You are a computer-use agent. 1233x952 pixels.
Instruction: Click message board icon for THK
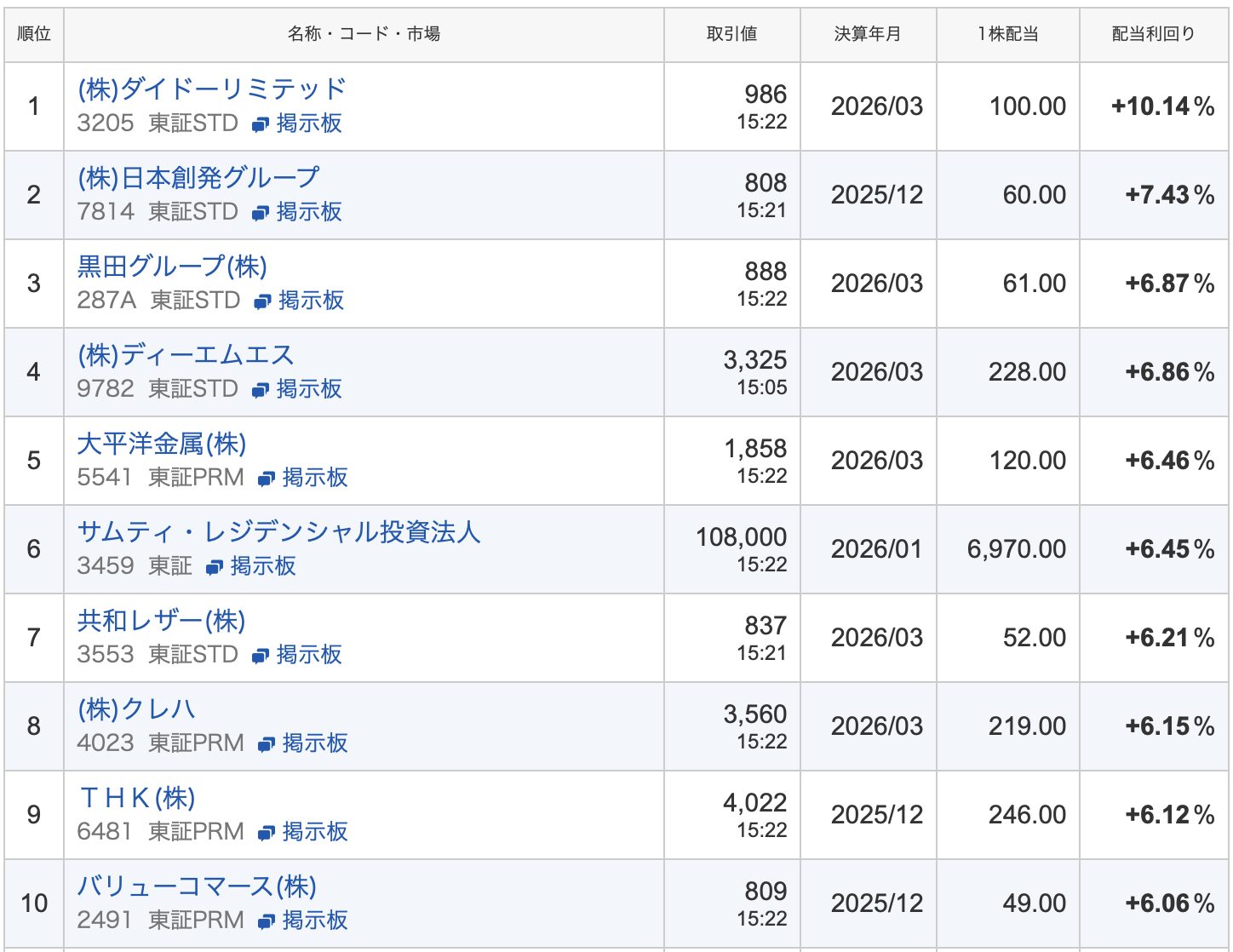tap(267, 834)
